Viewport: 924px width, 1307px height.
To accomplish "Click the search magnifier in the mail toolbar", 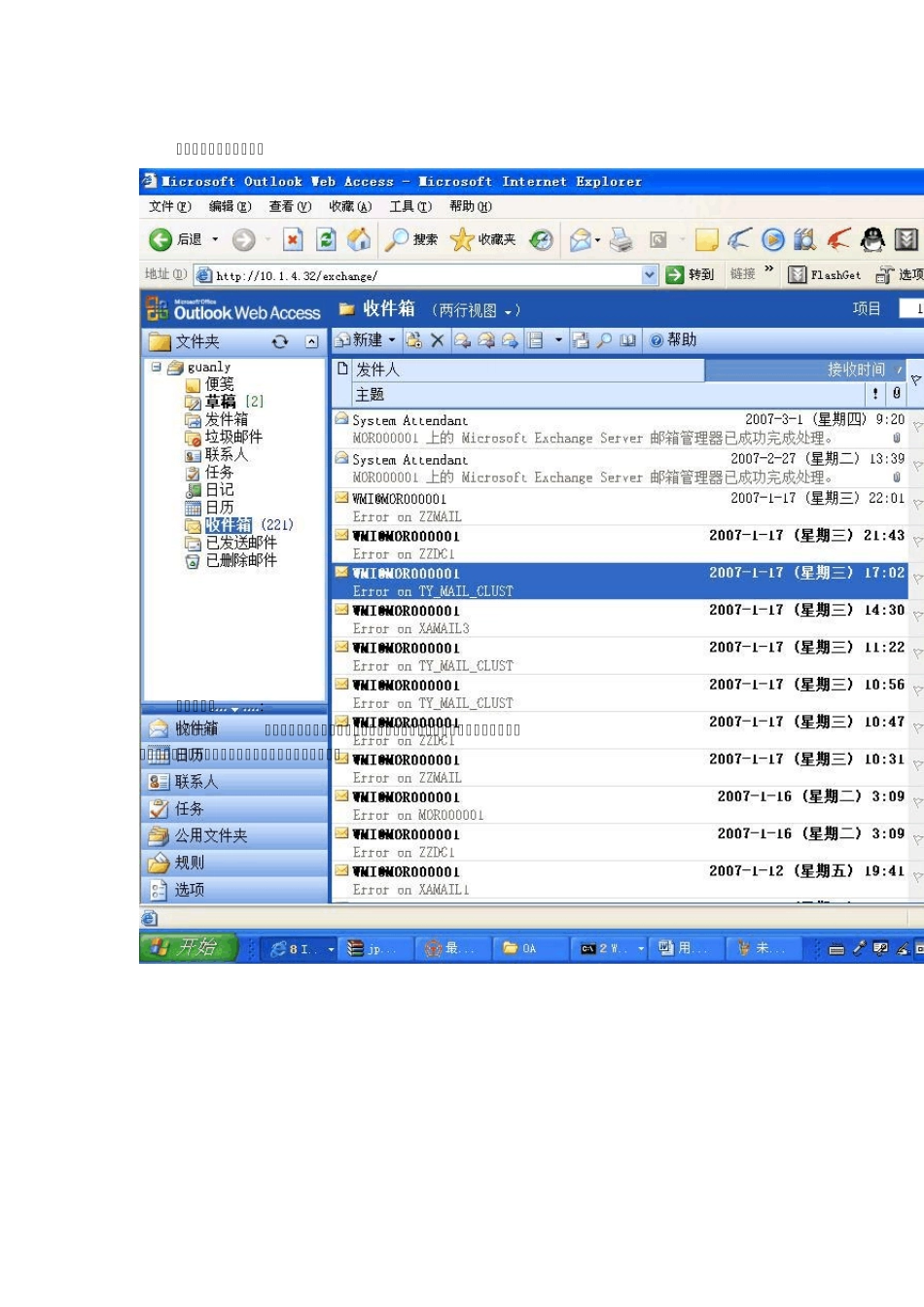I will point(604,340).
